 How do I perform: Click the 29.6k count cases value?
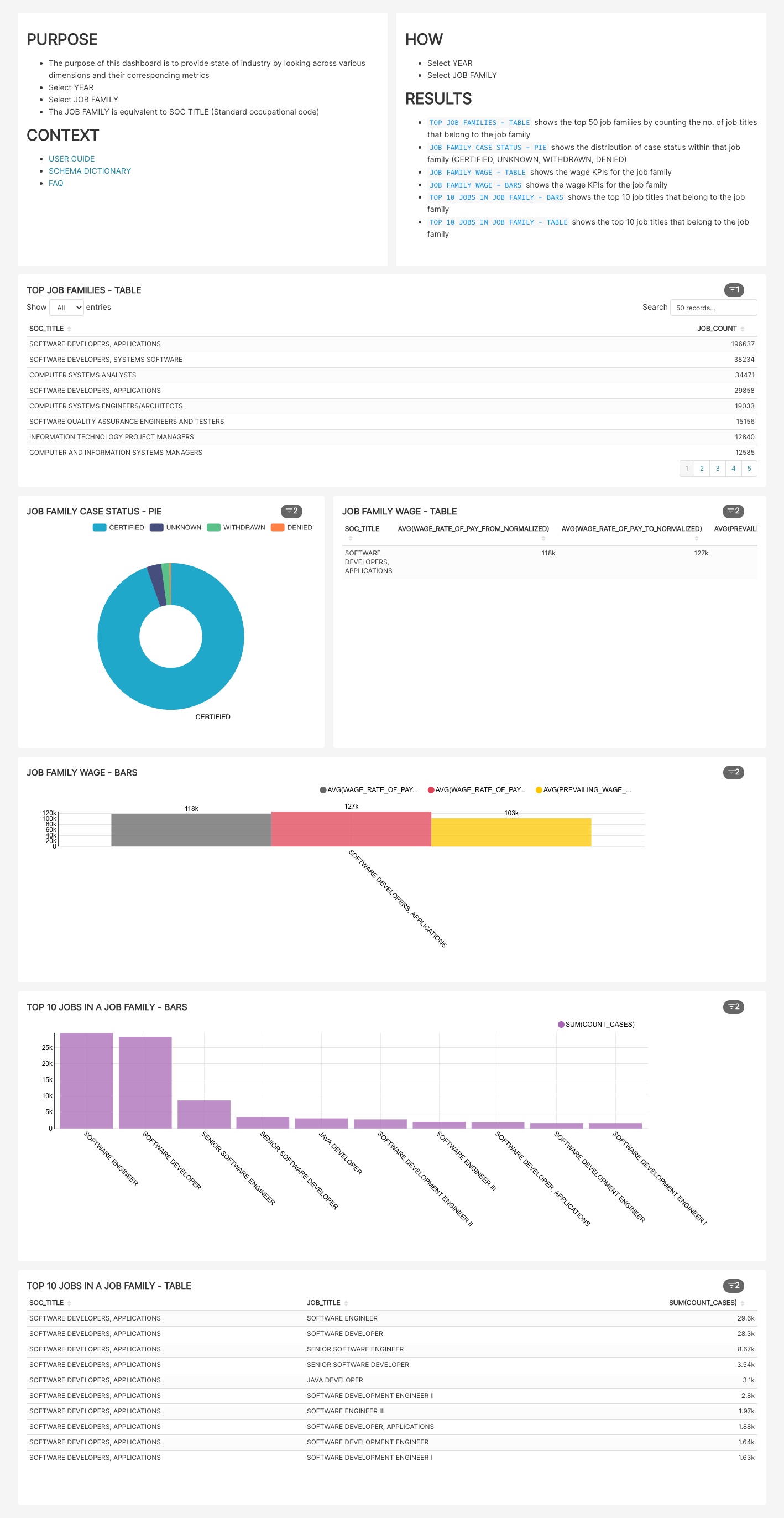tap(746, 1318)
